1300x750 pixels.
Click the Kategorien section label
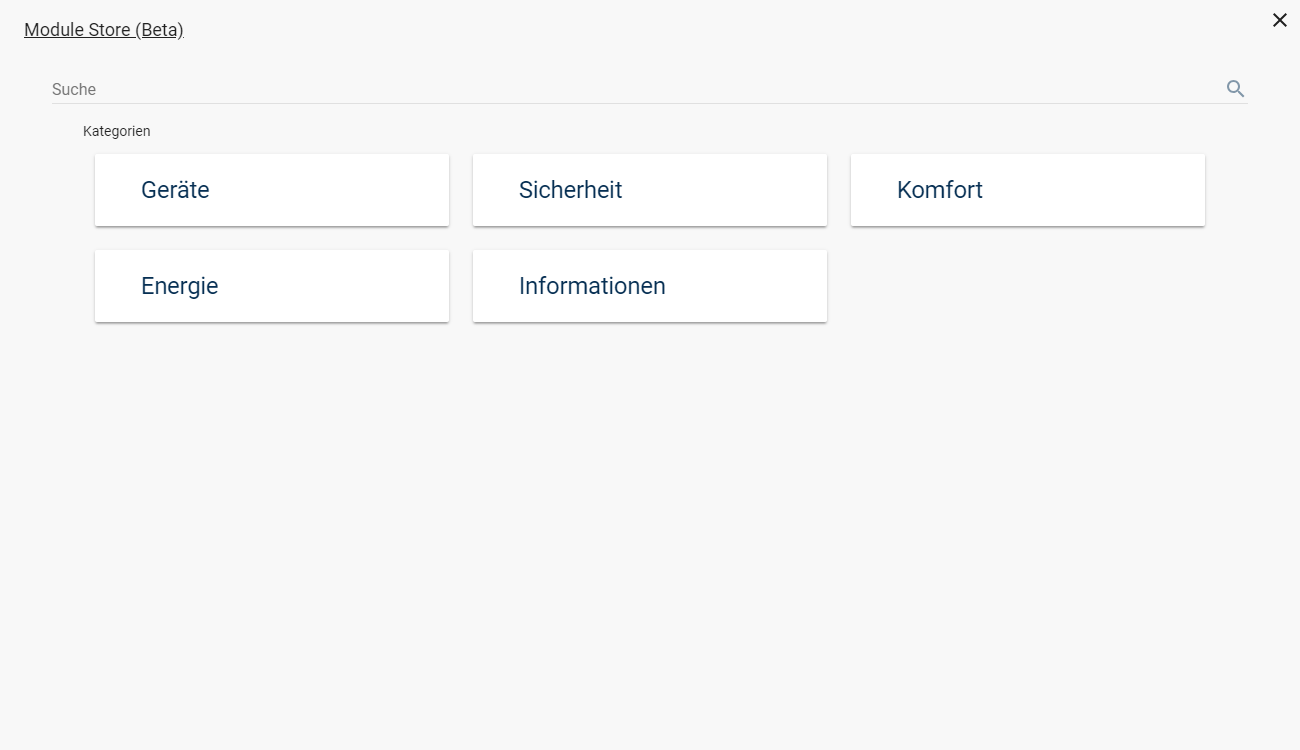click(117, 131)
